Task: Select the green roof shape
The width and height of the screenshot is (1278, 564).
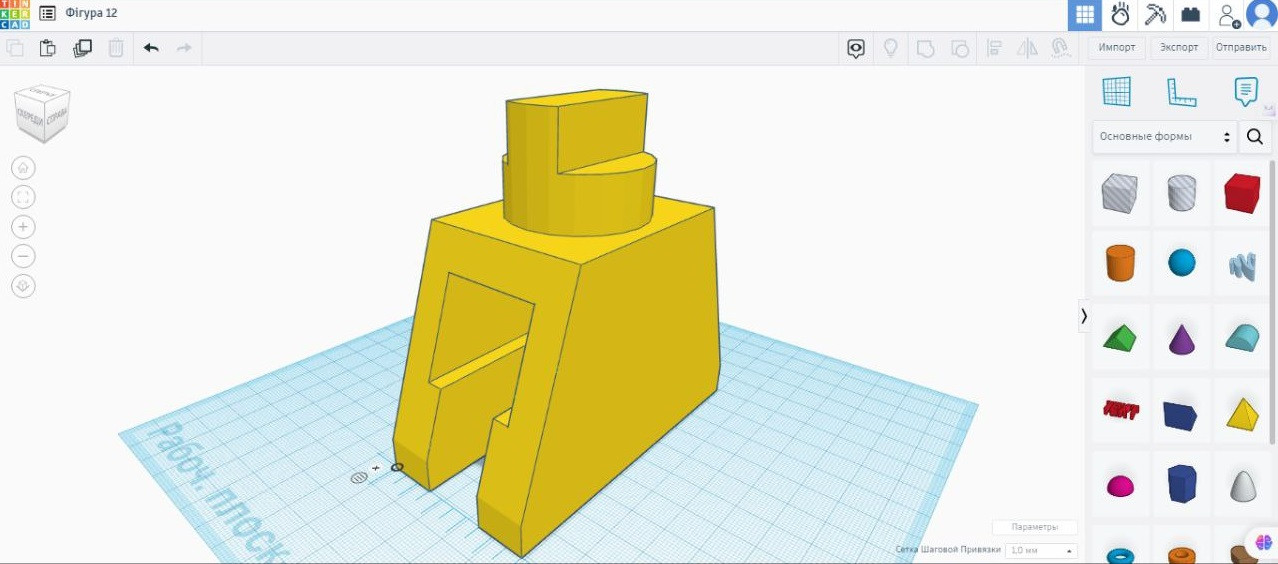Action: point(1120,338)
